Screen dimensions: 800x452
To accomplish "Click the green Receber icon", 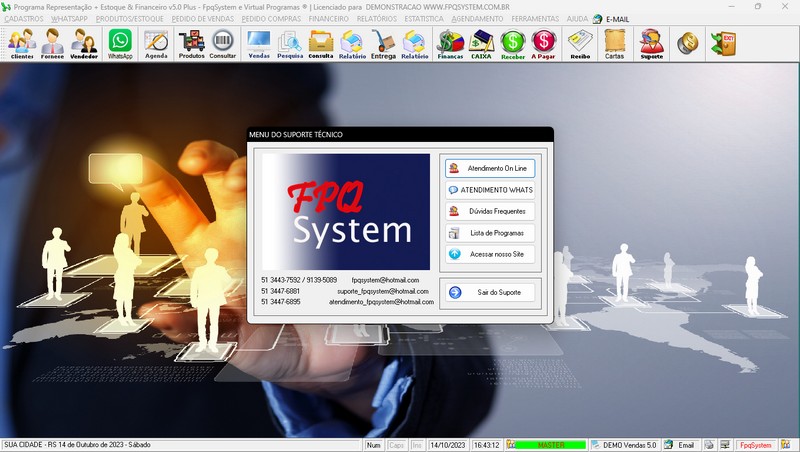I will (x=513, y=44).
